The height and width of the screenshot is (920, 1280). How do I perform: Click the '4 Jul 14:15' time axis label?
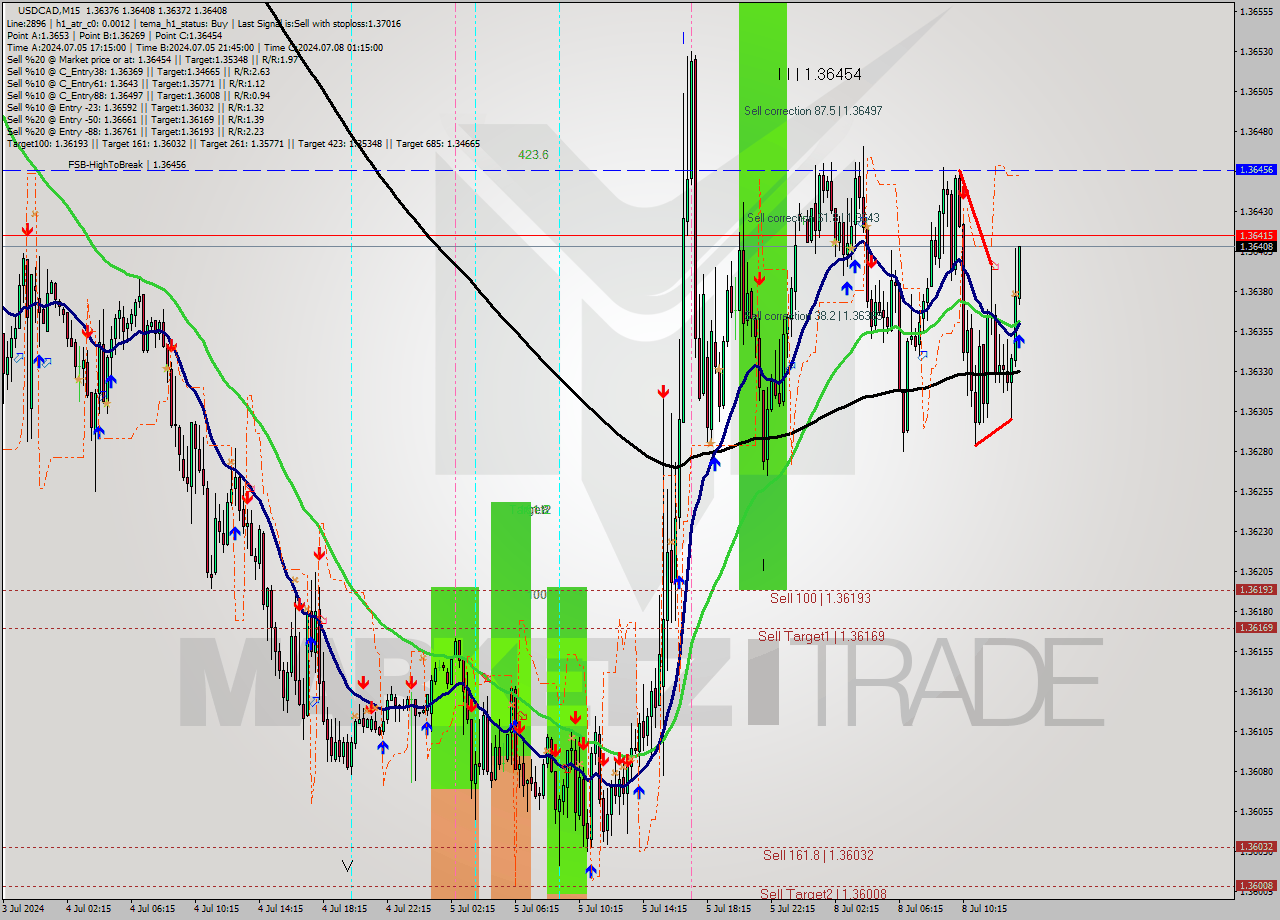click(x=282, y=909)
